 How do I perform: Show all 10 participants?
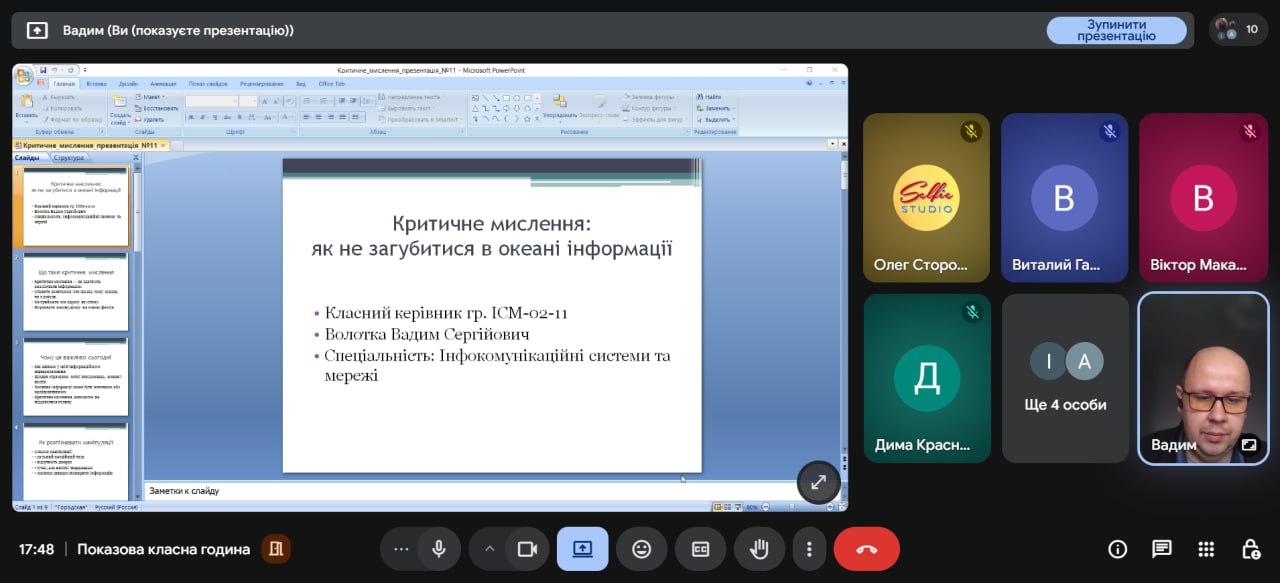coord(1238,30)
